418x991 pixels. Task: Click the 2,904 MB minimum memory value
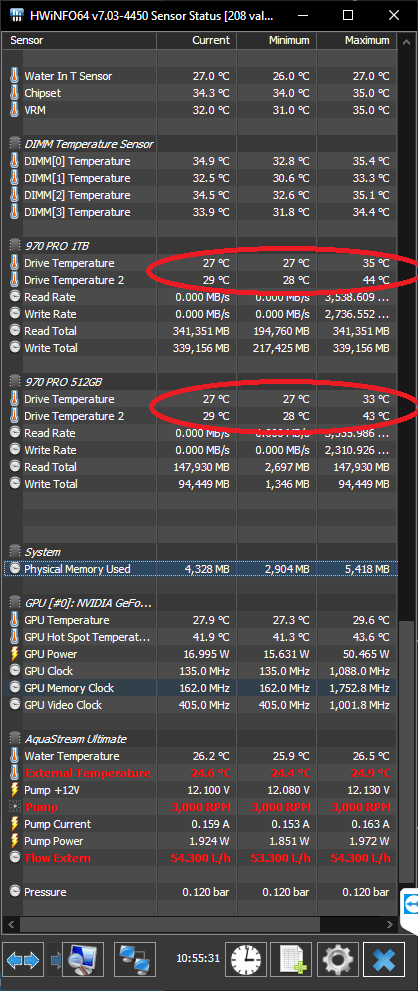pos(286,569)
